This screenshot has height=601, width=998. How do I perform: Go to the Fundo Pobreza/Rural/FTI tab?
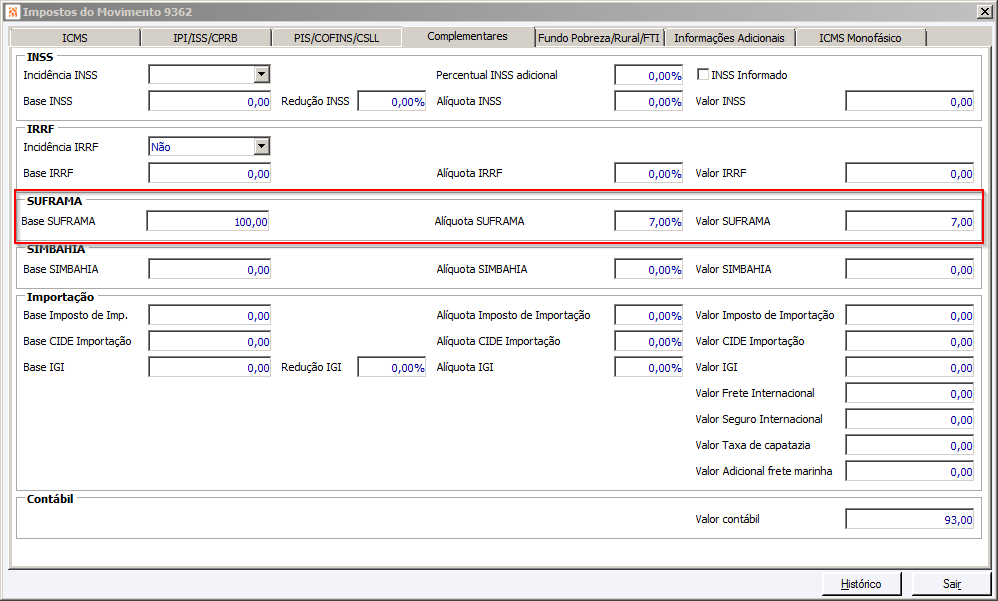(599, 38)
